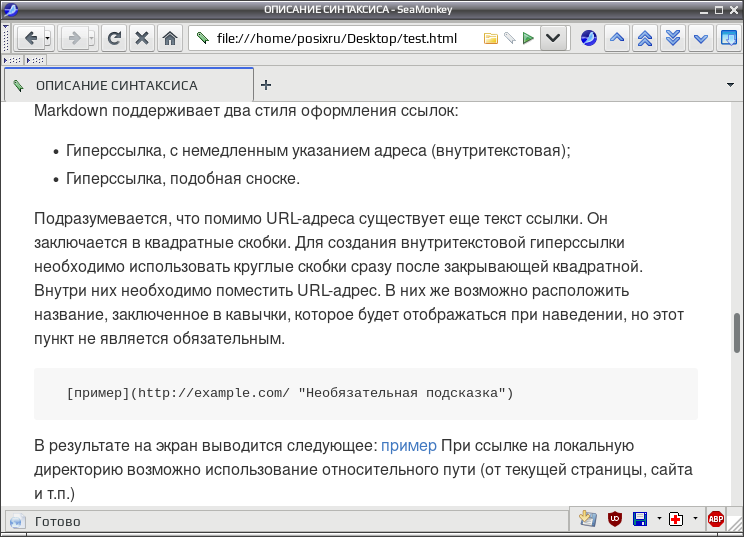Go forward with the greyed arrow button
Image resolution: width=744 pixels, height=537 pixels.
coord(74,38)
